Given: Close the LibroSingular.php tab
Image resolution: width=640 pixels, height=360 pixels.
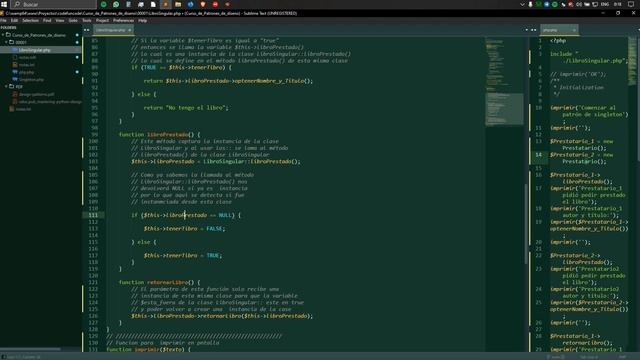Looking at the screenshot, I should (129, 30).
